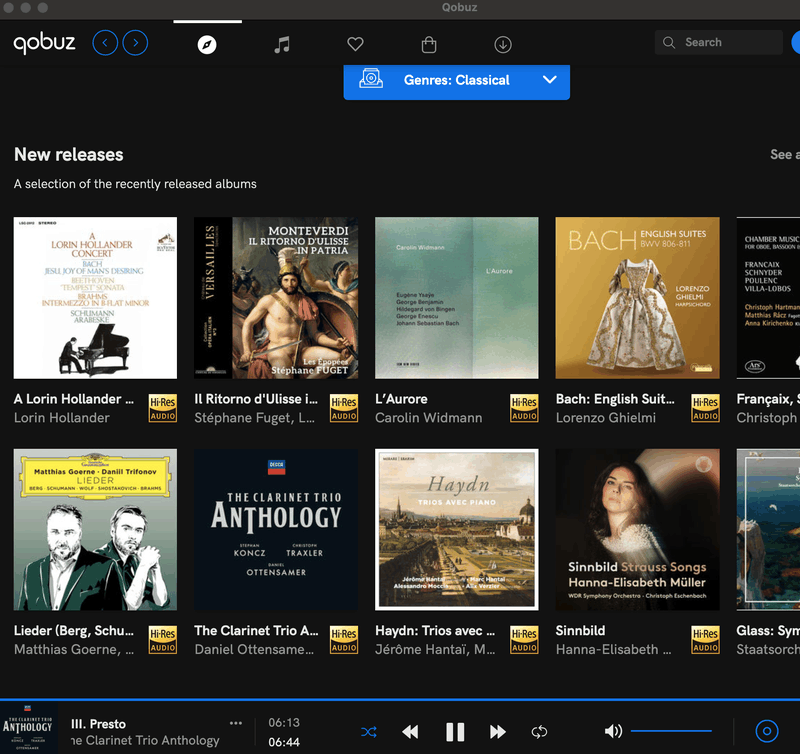Viewport: 800px width, 754px height.
Task: Open the Chamber Music Françaix album cover
Action: pyautogui.click(x=768, y=298)
